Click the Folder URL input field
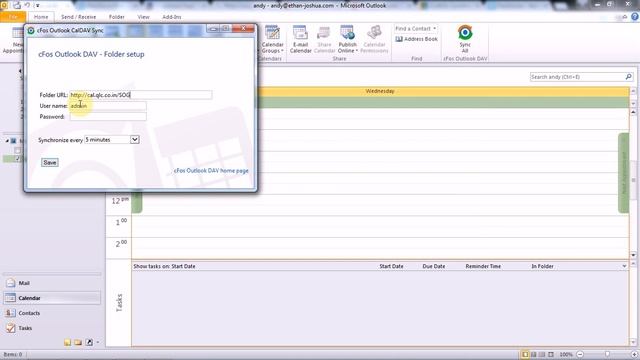 point(141,95)
